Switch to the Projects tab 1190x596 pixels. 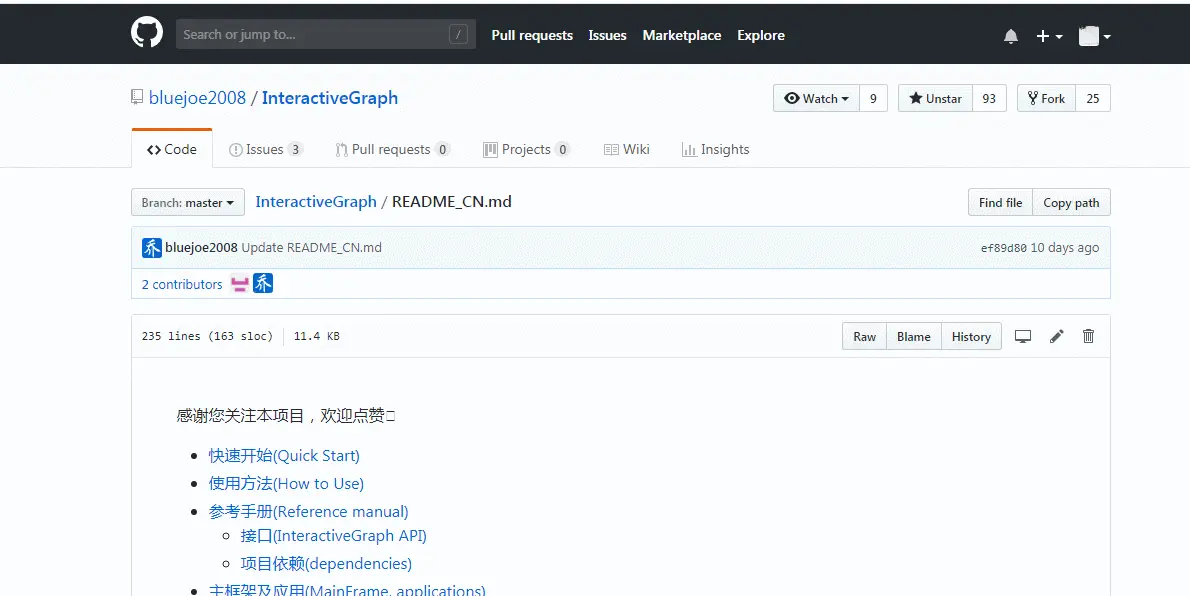click(x=526, y=149)
